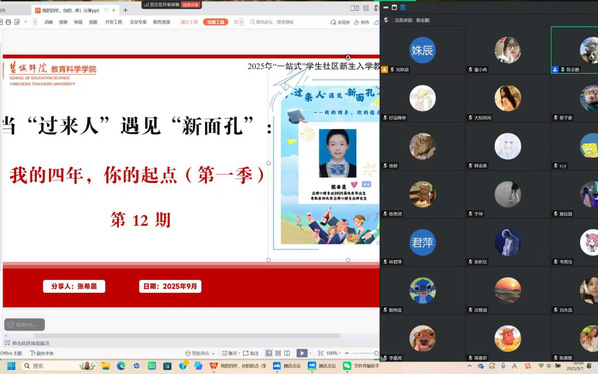Select the highlighted 绘图工具 ribbon tab

215,22
